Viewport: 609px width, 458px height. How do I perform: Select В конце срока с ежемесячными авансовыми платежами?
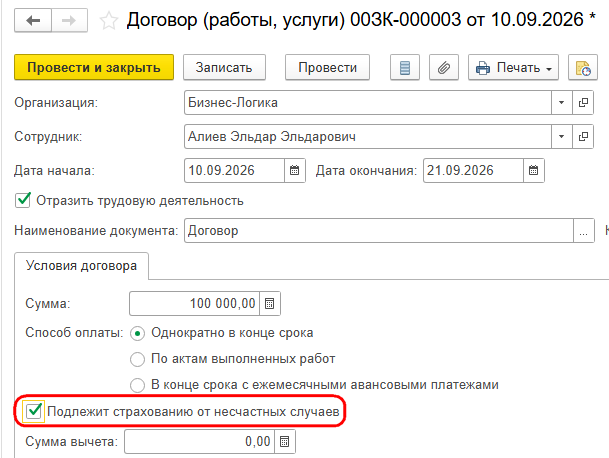tap(137, 385)
